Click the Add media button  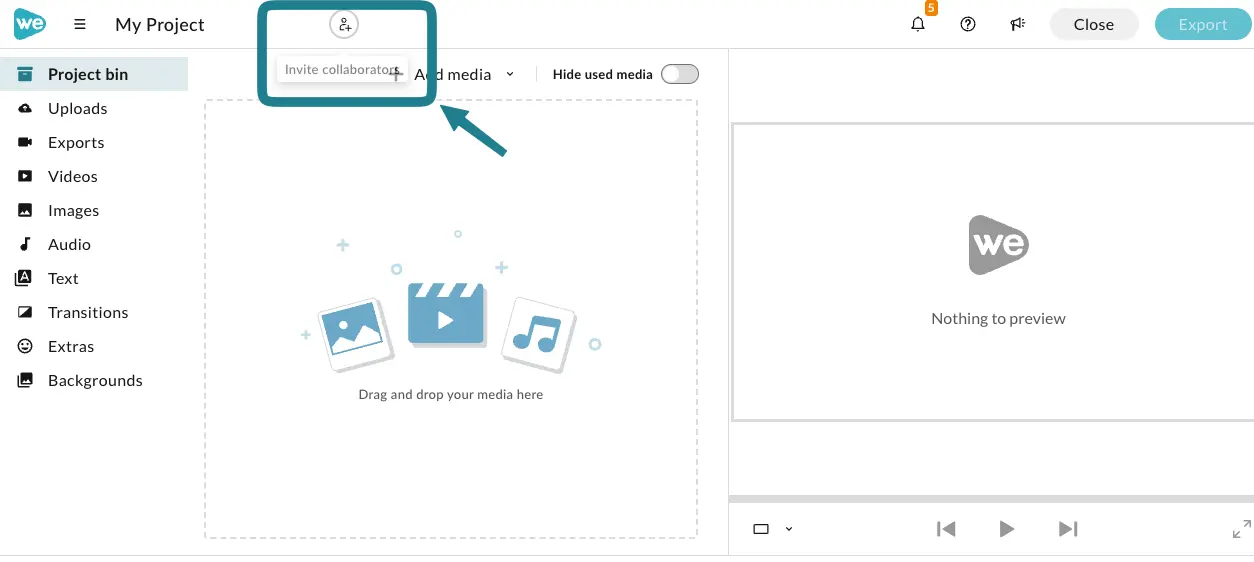tap(440, 74)
